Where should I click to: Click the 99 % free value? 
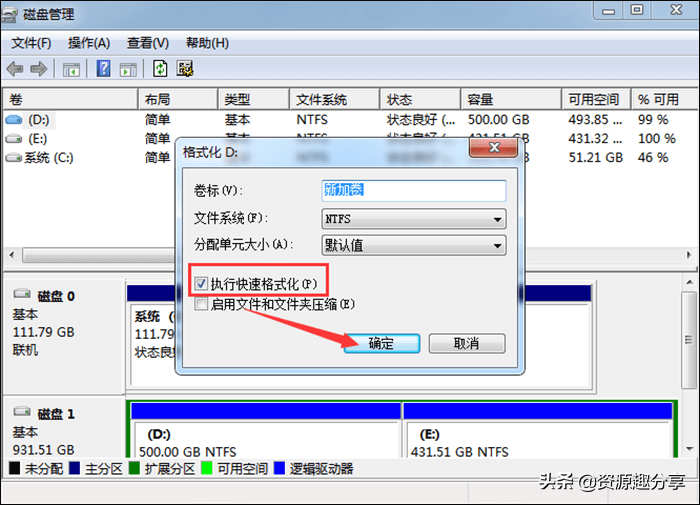(653, 120)
